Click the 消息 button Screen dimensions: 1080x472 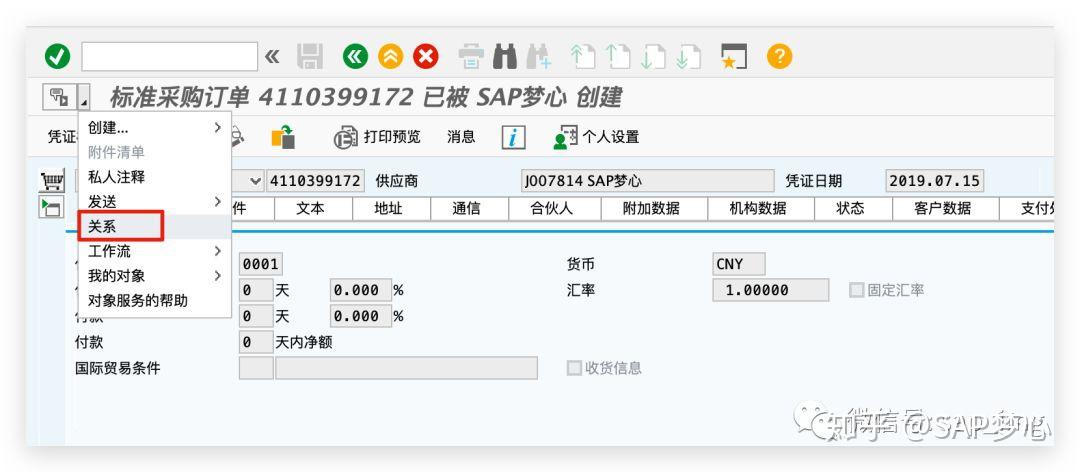point(461,137)
